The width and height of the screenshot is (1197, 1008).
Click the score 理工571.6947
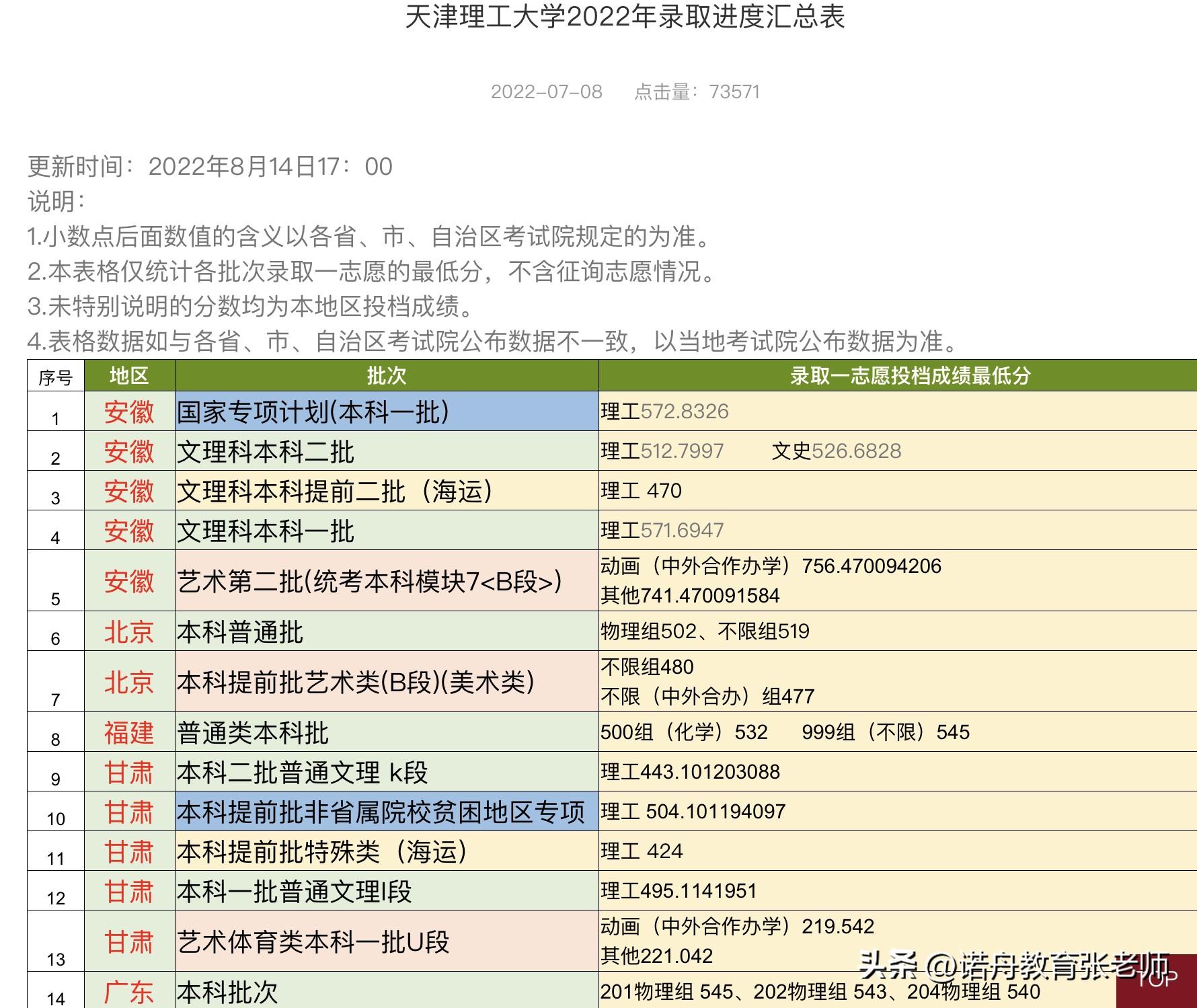662,531
